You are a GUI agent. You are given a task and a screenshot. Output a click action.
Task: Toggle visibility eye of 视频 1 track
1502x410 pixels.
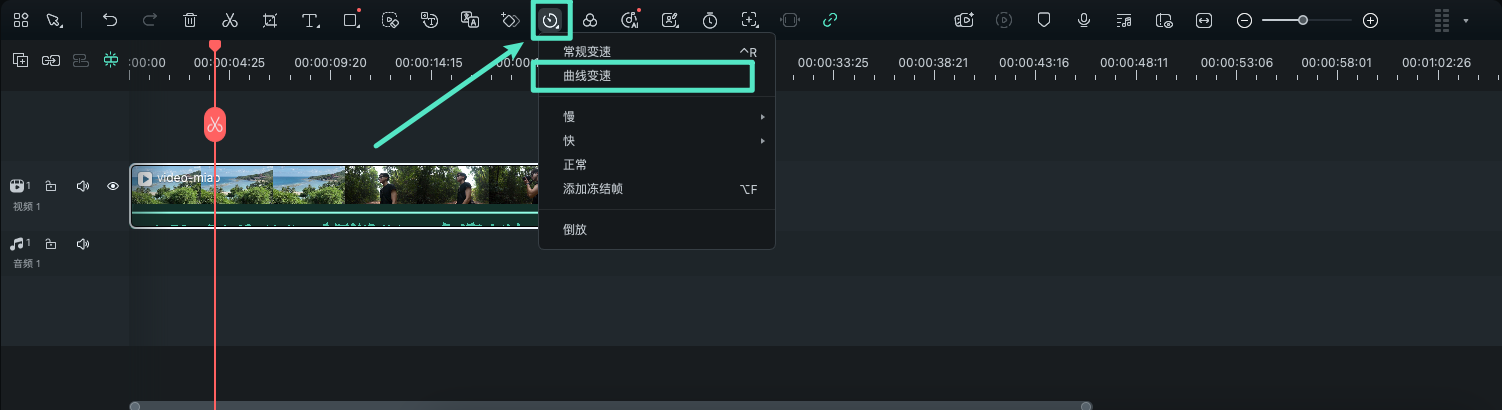pos(113,186)
